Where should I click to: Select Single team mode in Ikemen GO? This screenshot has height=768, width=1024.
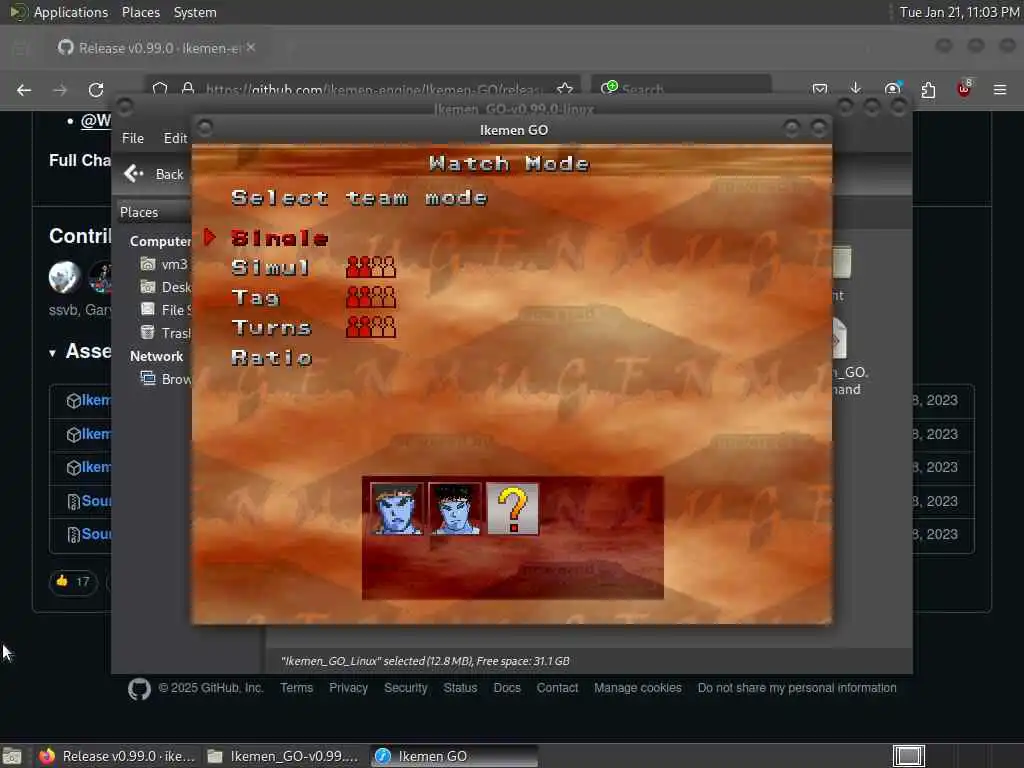point(280,238)
